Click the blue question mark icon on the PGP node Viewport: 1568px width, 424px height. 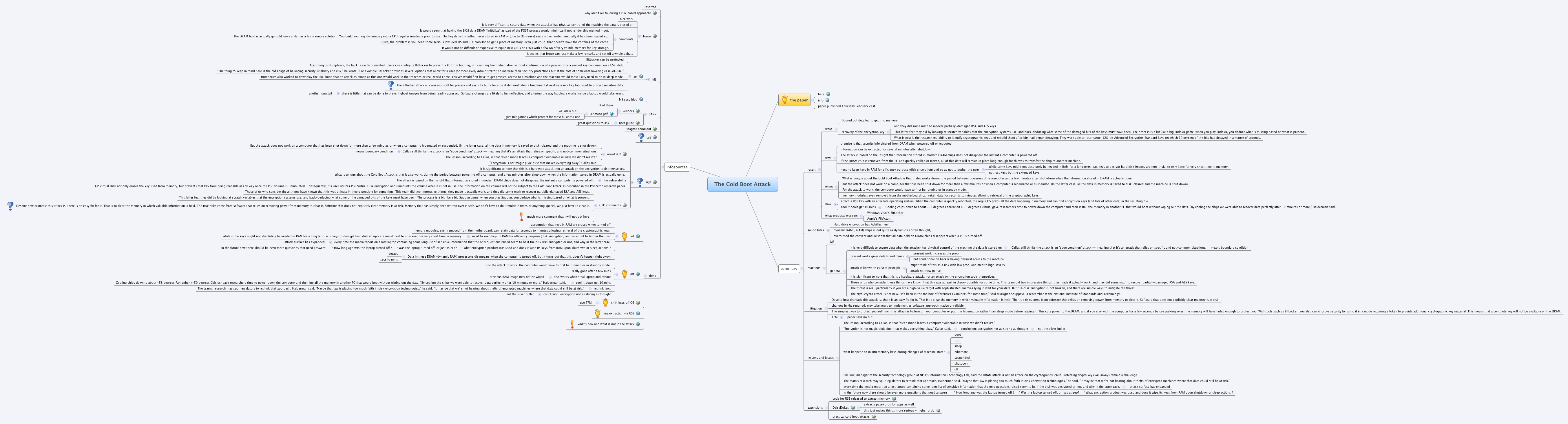pos(640,182)
